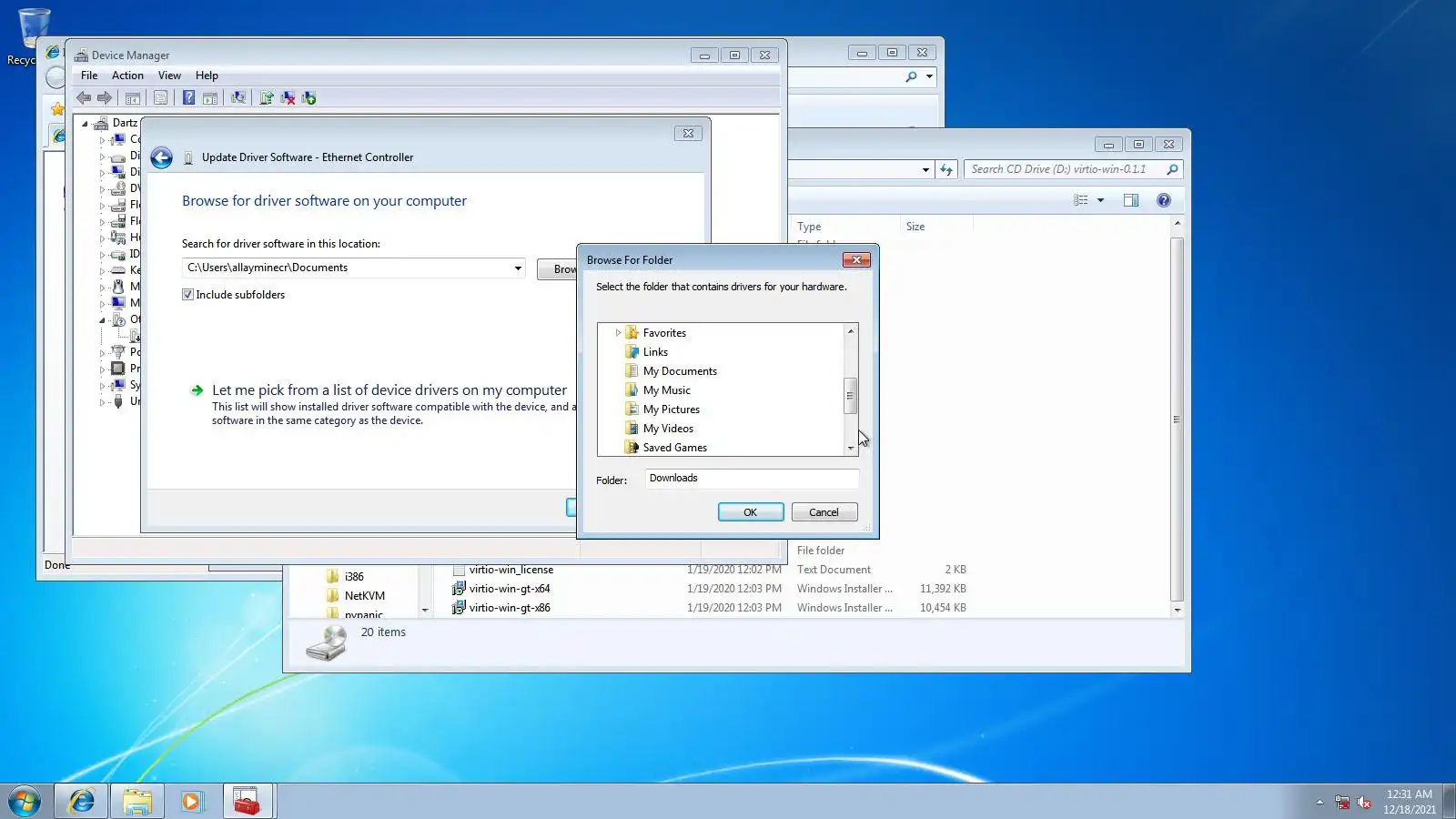Click the Uninstall device toolbar icon
The image size is (1456, 819).
288,98
